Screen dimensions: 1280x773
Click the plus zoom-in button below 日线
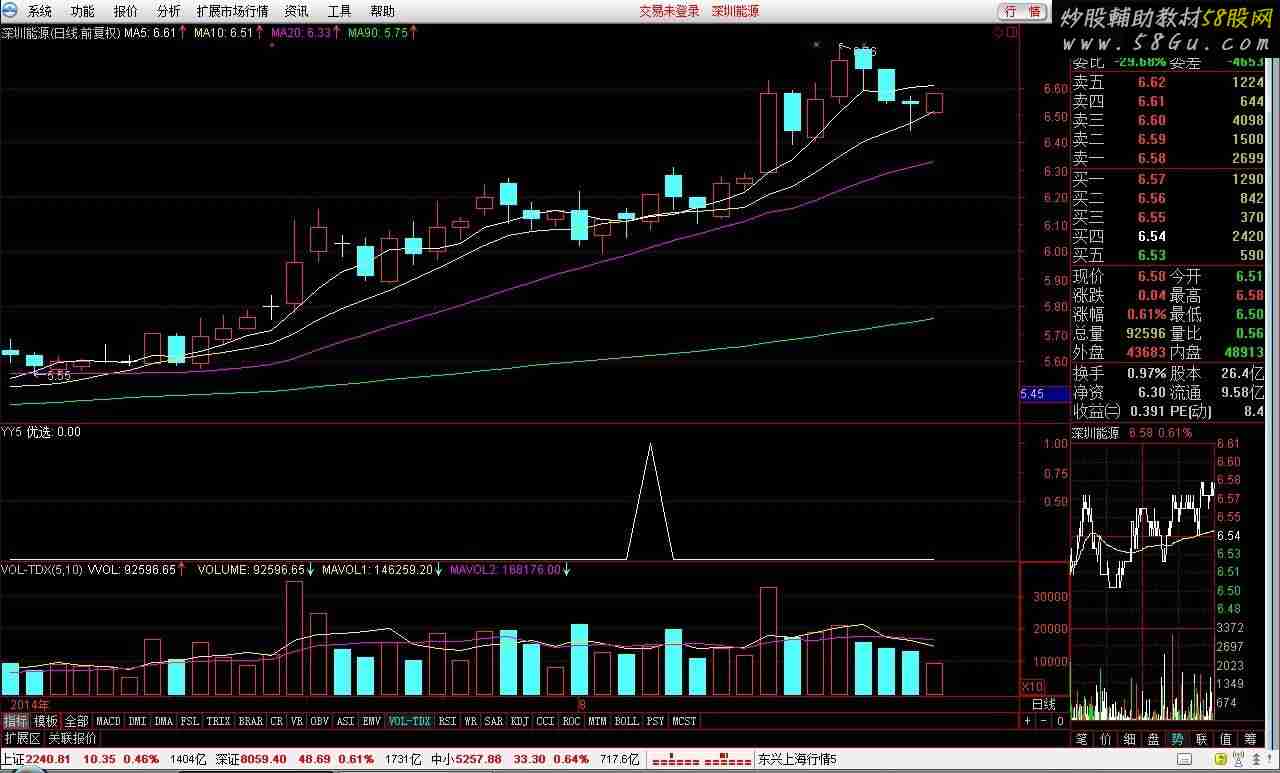coord(1027,721)
